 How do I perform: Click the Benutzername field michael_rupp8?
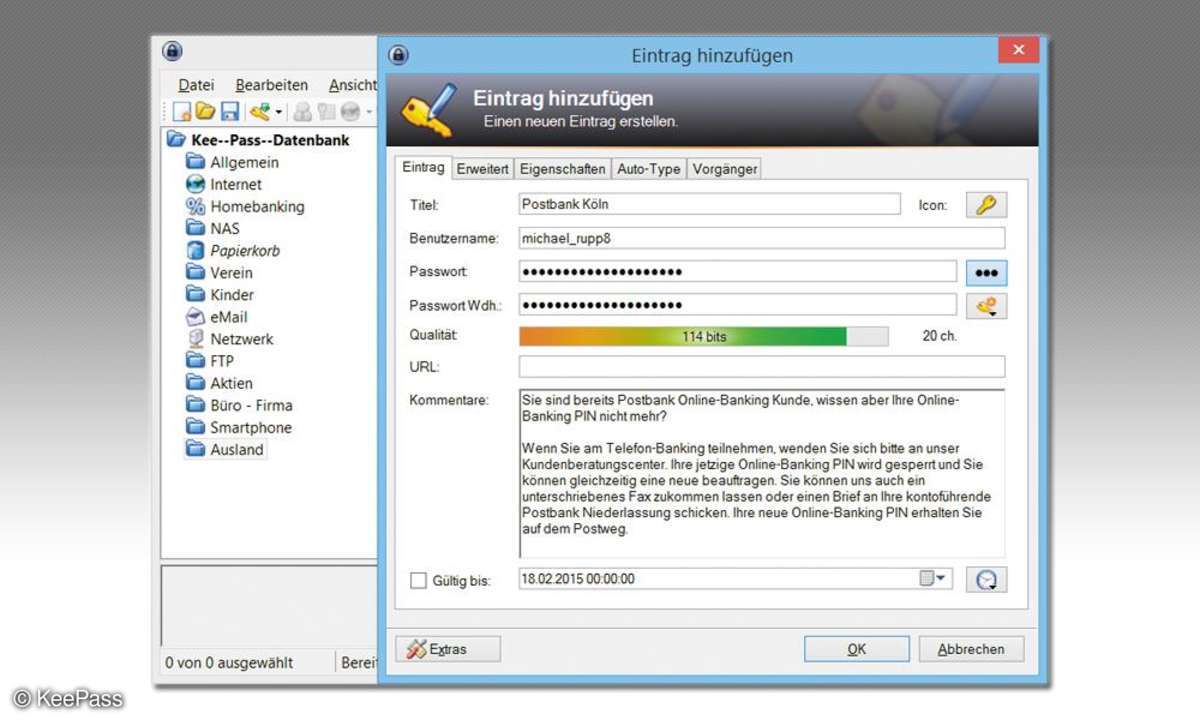coord(762,238)
